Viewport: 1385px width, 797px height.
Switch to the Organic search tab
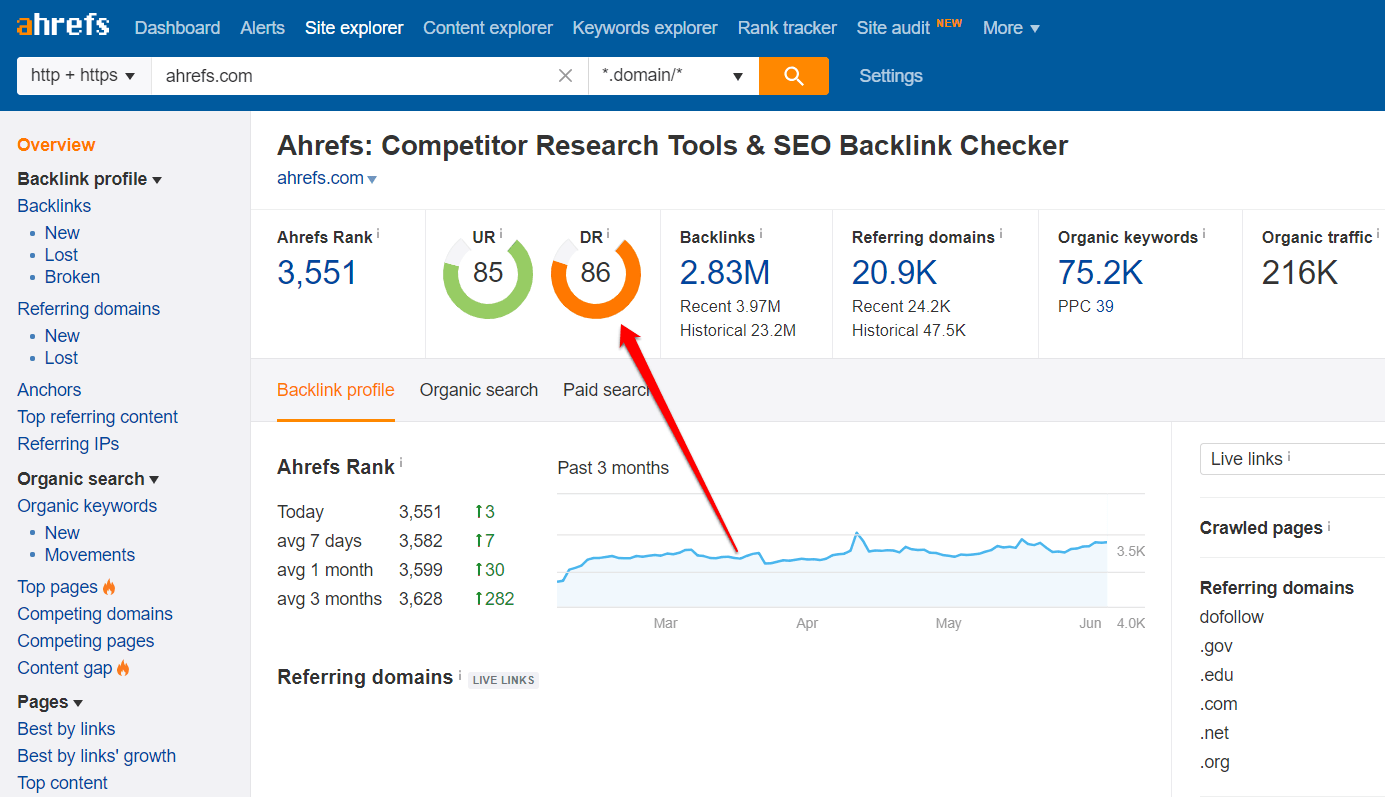[x=478, y=390]
